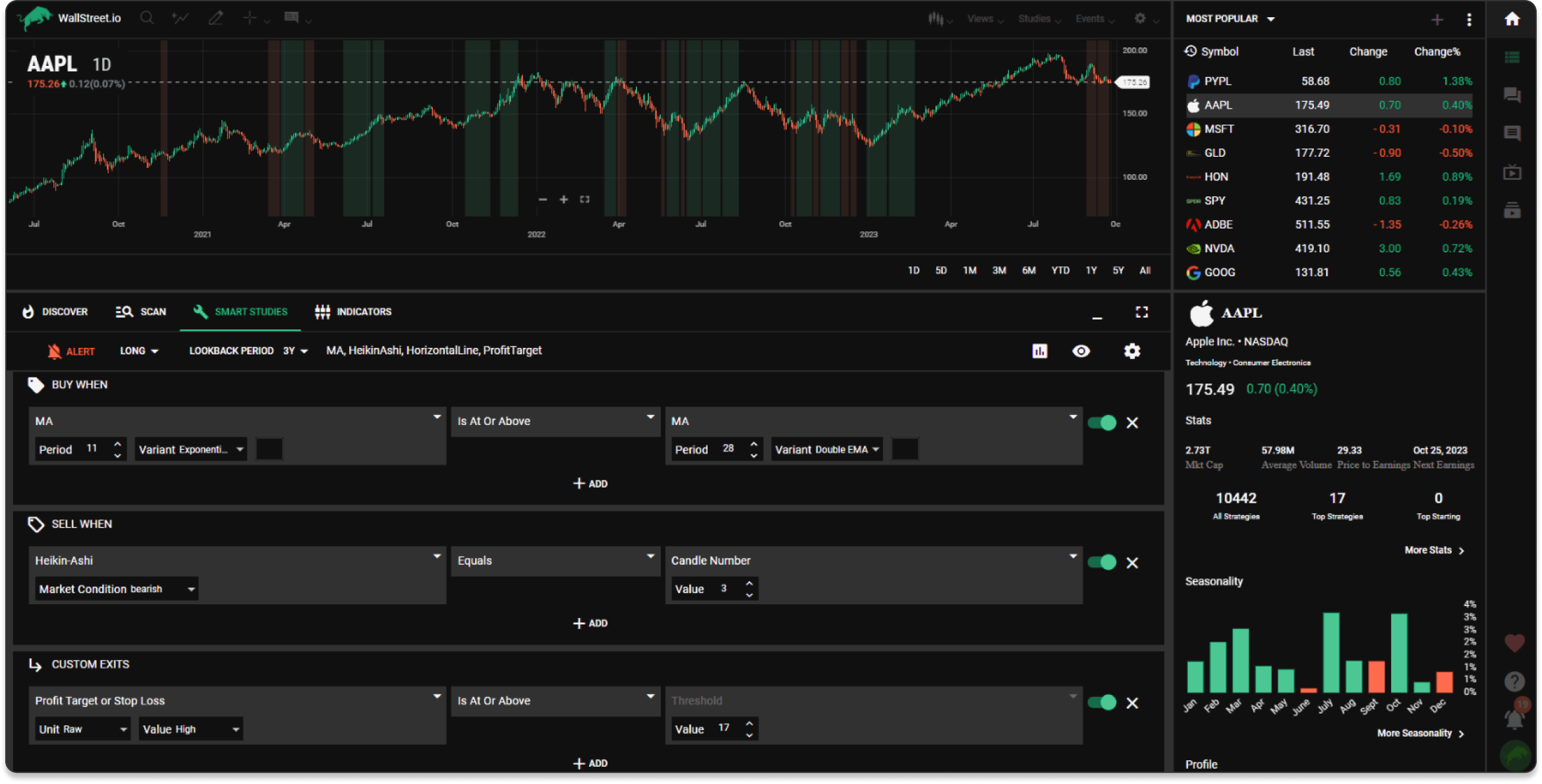Expand the MOST POPULAR watchlist dropdown
Viewport: 1542px width, 784px height.
[1230, 19]
